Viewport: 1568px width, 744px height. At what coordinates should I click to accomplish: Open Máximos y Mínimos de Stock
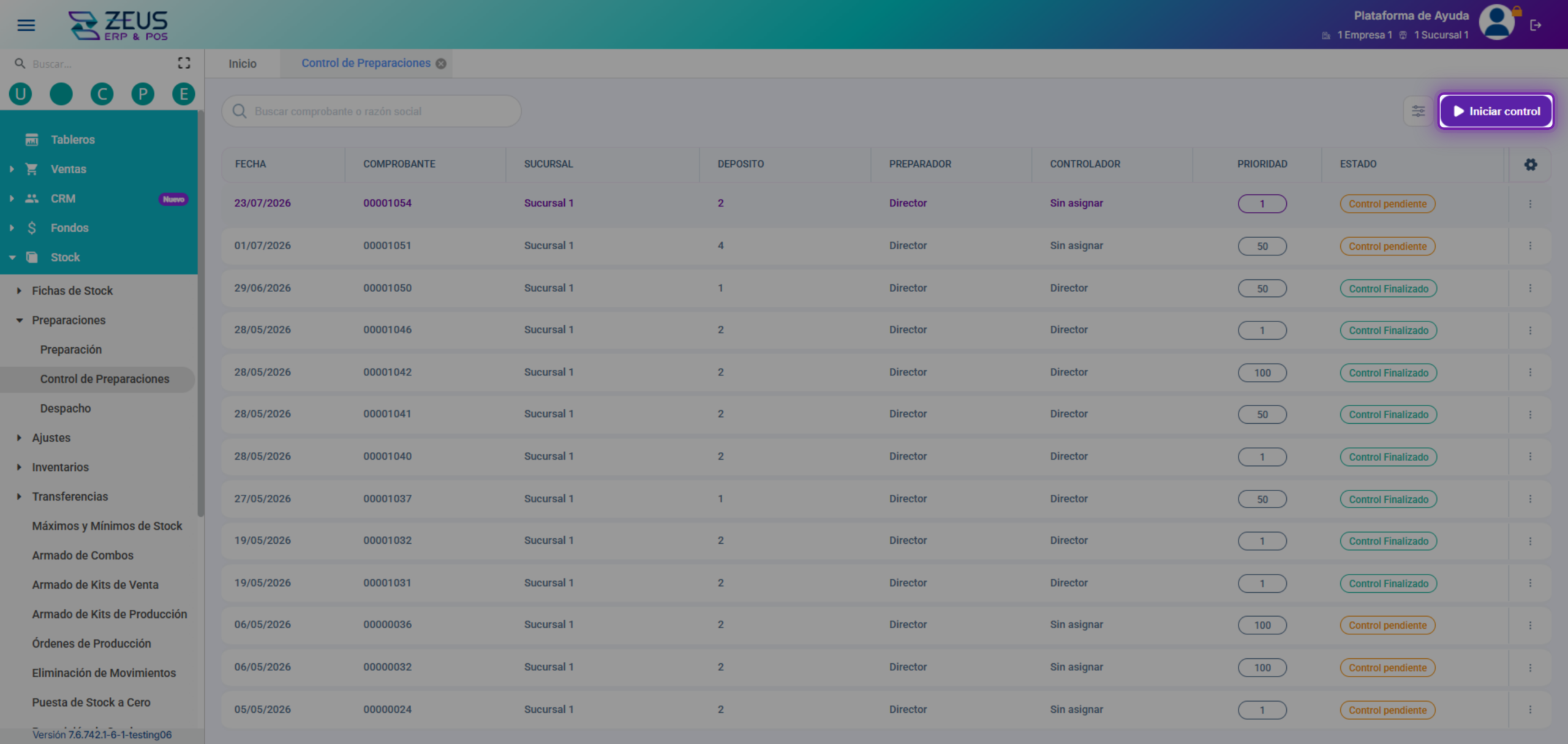click(x=107, y=526)
